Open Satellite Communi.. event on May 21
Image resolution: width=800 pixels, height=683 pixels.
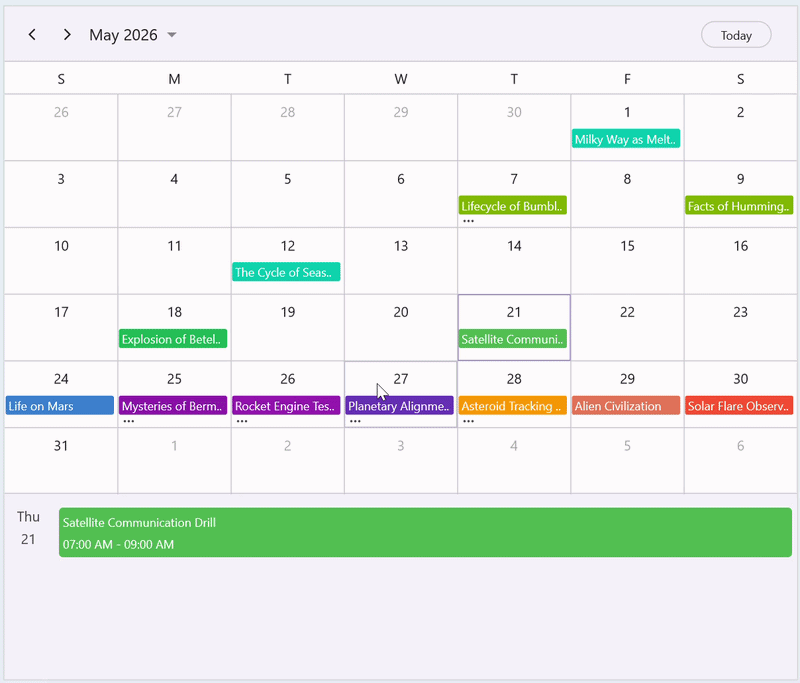point(512,339)
